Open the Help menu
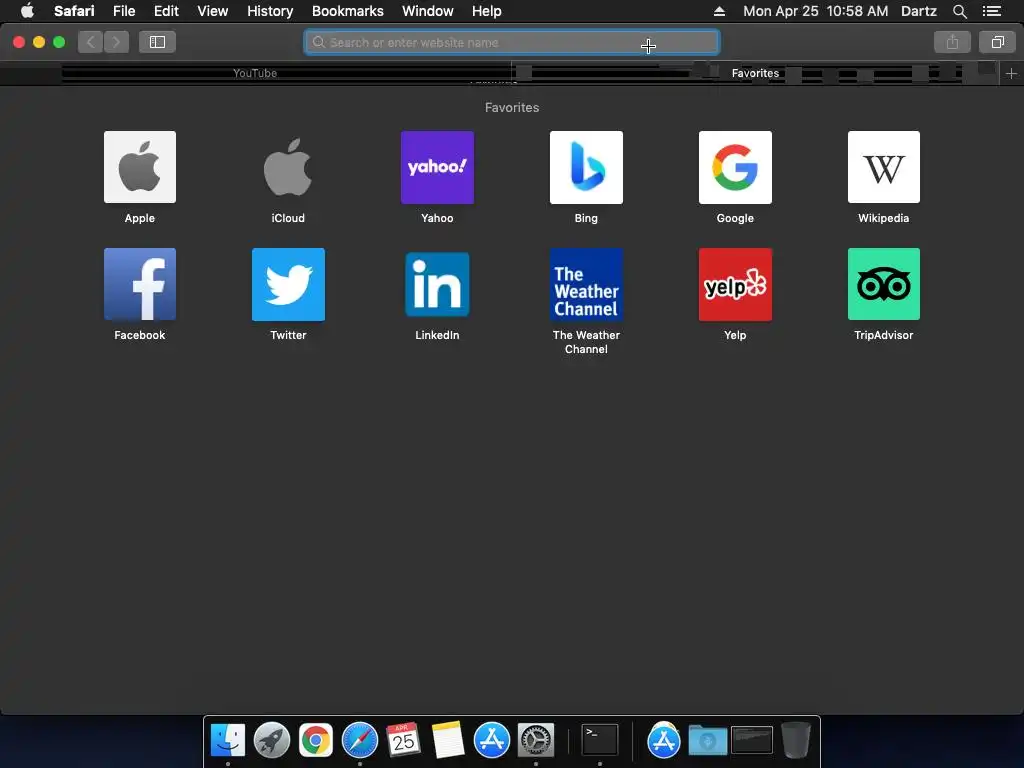The width and height of the screenshot is (1024, 768). point(487,11)
